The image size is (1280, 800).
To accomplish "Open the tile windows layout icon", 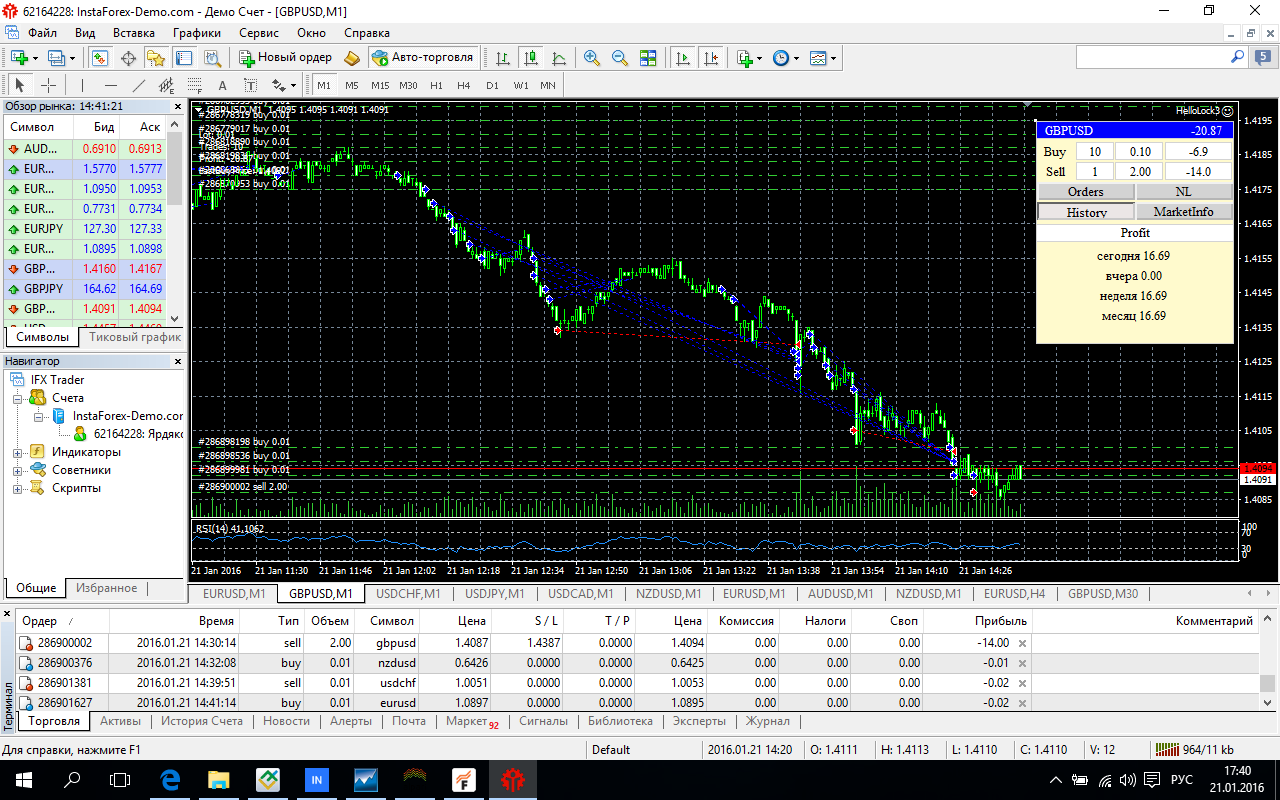I will click(648, 58).
